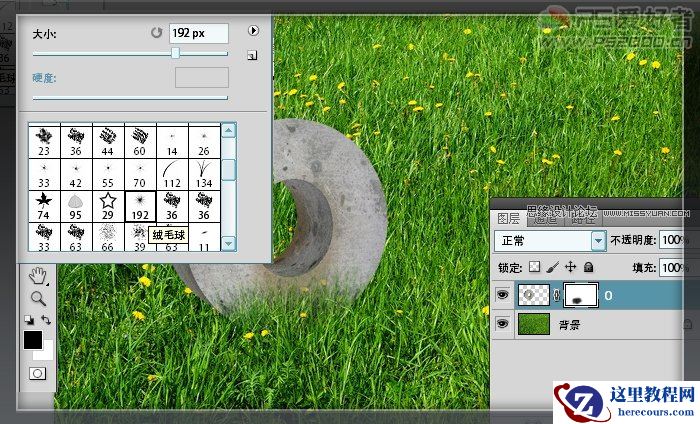Image resolution: width=700 pixels, height=424 pixels.
Task: Open the white background color picker
Action: (47, 352)
